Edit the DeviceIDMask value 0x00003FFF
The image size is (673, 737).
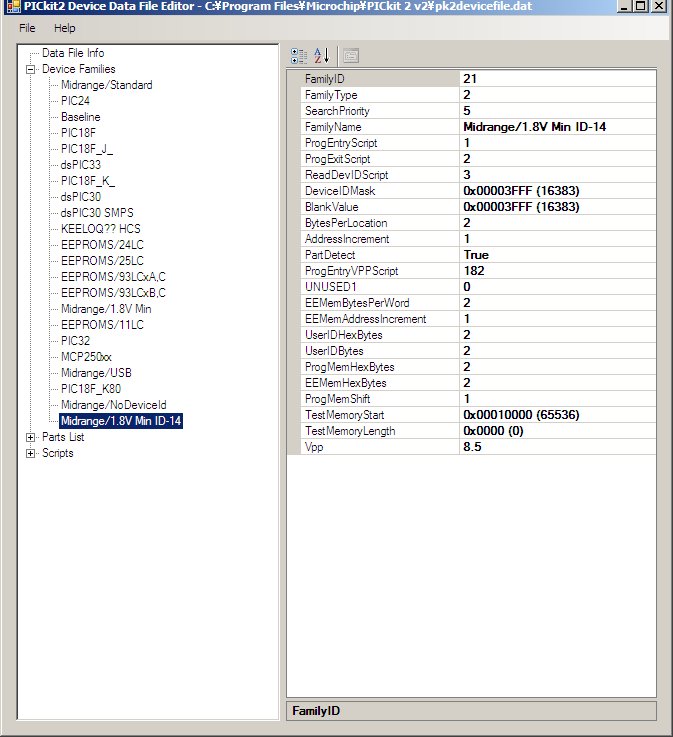pos(558,190)
